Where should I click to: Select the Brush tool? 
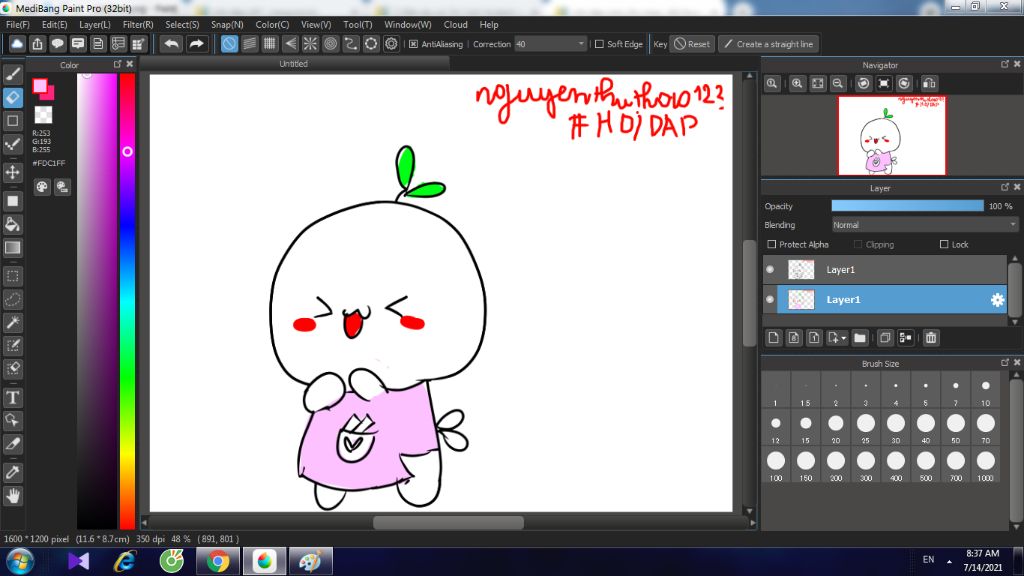coord(13,74)
